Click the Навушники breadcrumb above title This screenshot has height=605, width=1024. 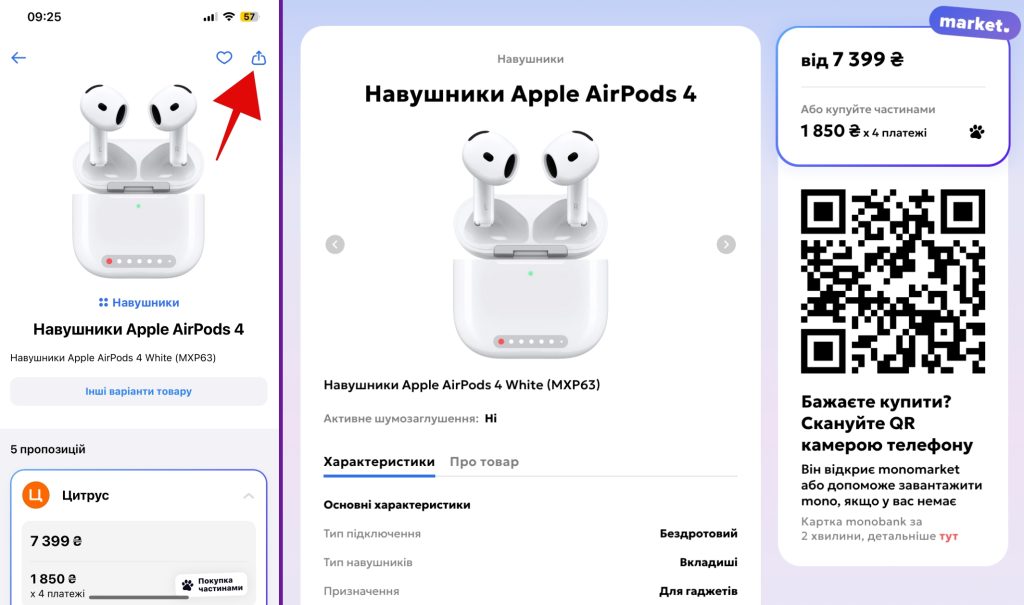click(530, 59)
